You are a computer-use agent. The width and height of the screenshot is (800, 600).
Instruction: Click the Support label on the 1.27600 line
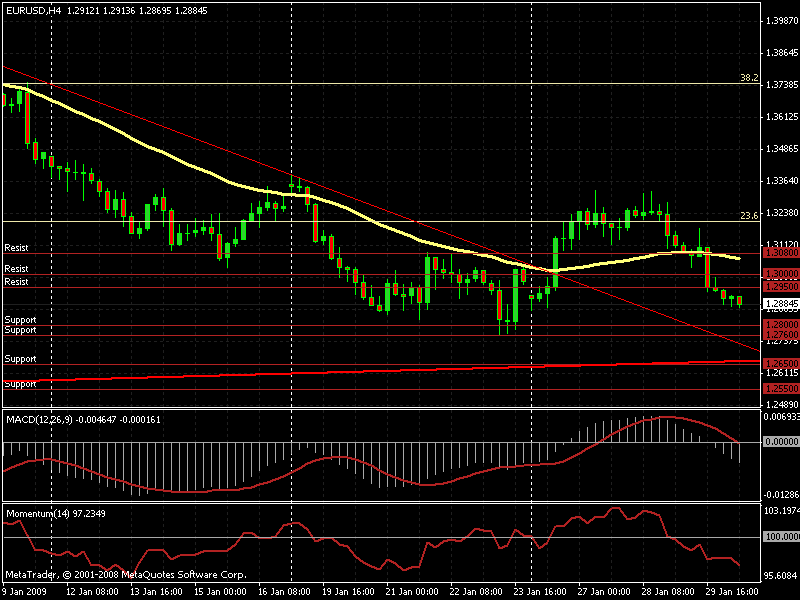click(20, 330)
